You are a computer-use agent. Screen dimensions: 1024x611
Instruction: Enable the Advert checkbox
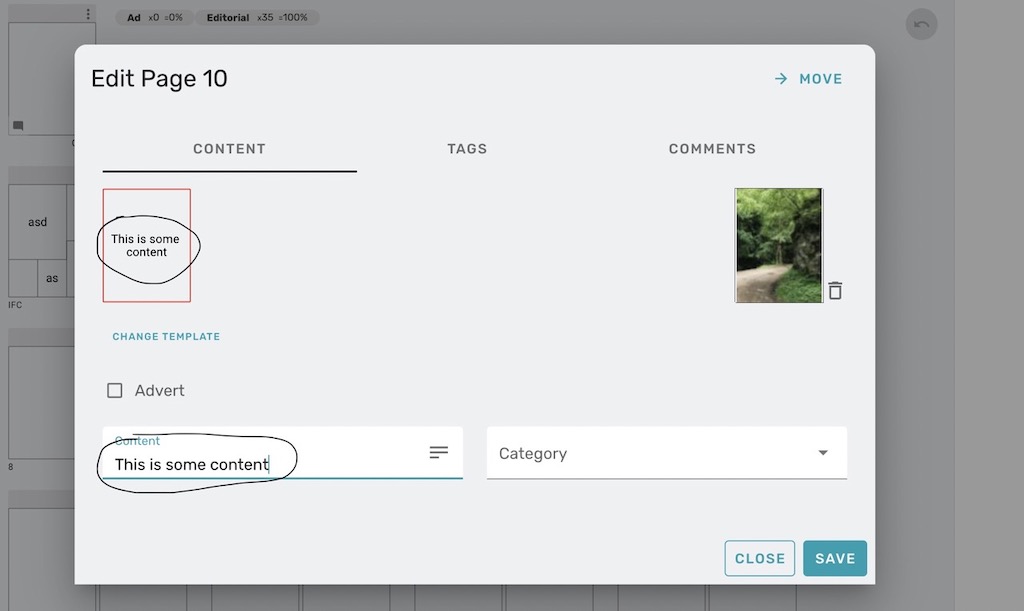(x=115, y=390)
